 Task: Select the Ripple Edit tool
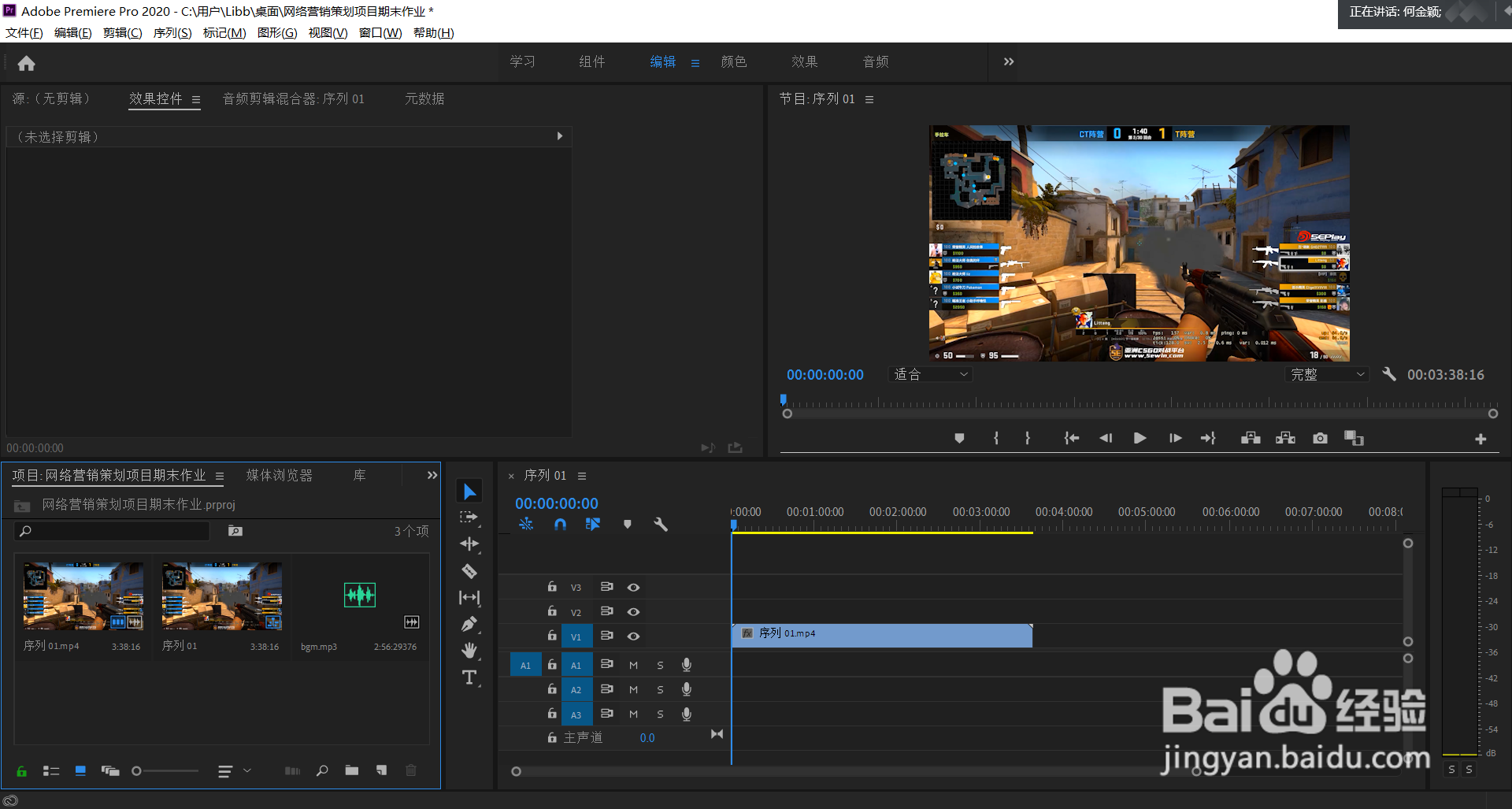pyautogui.click(x=469, y=544)
